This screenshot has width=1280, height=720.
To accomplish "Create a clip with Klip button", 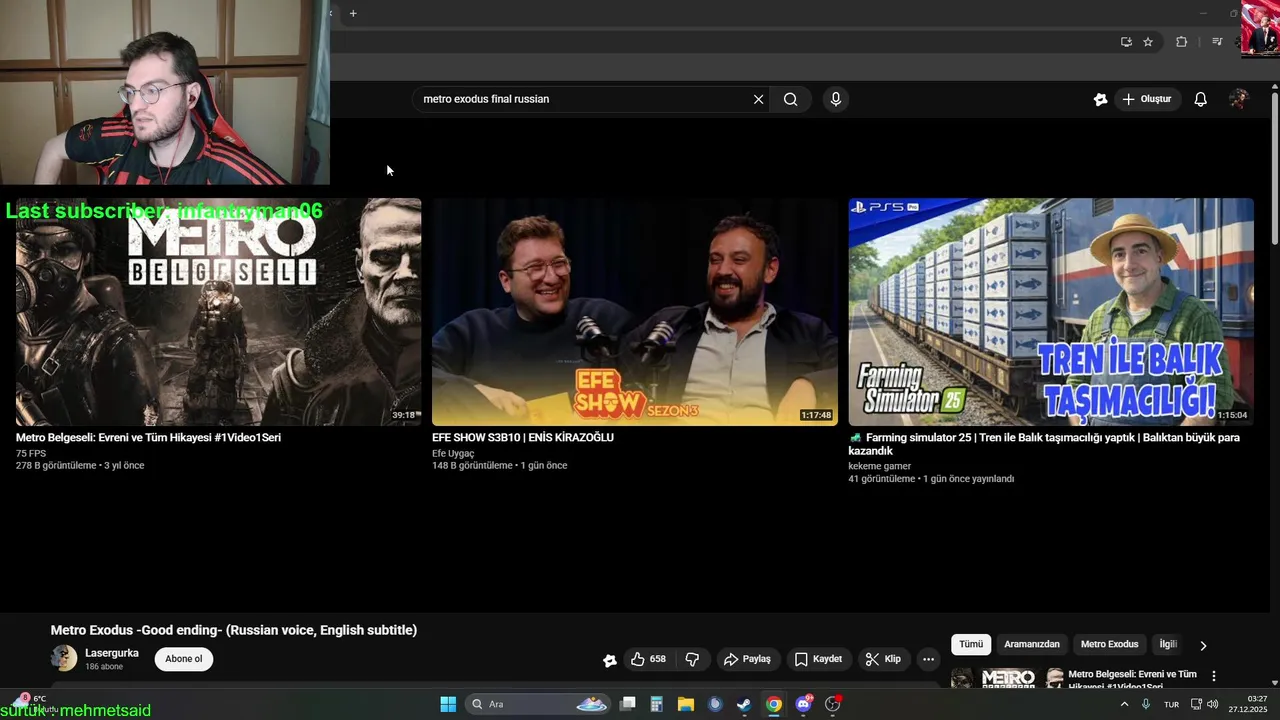I will pos(883,659).
